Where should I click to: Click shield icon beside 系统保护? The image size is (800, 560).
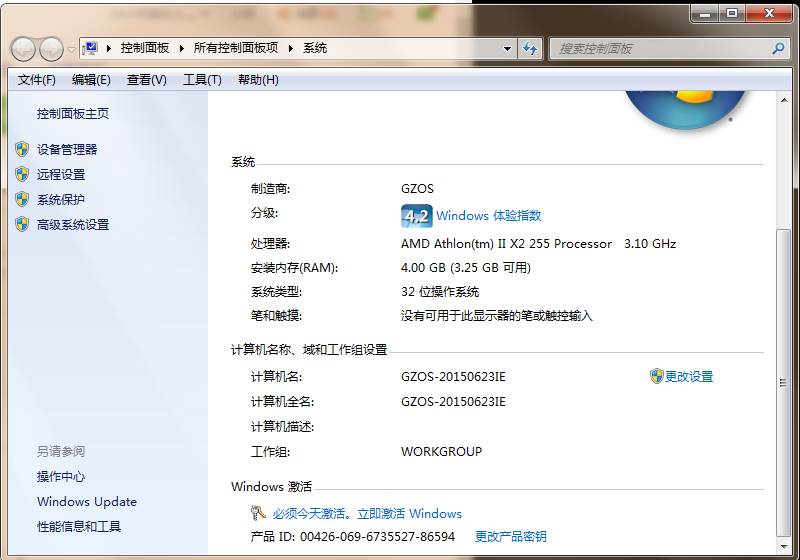pos(22,199)
